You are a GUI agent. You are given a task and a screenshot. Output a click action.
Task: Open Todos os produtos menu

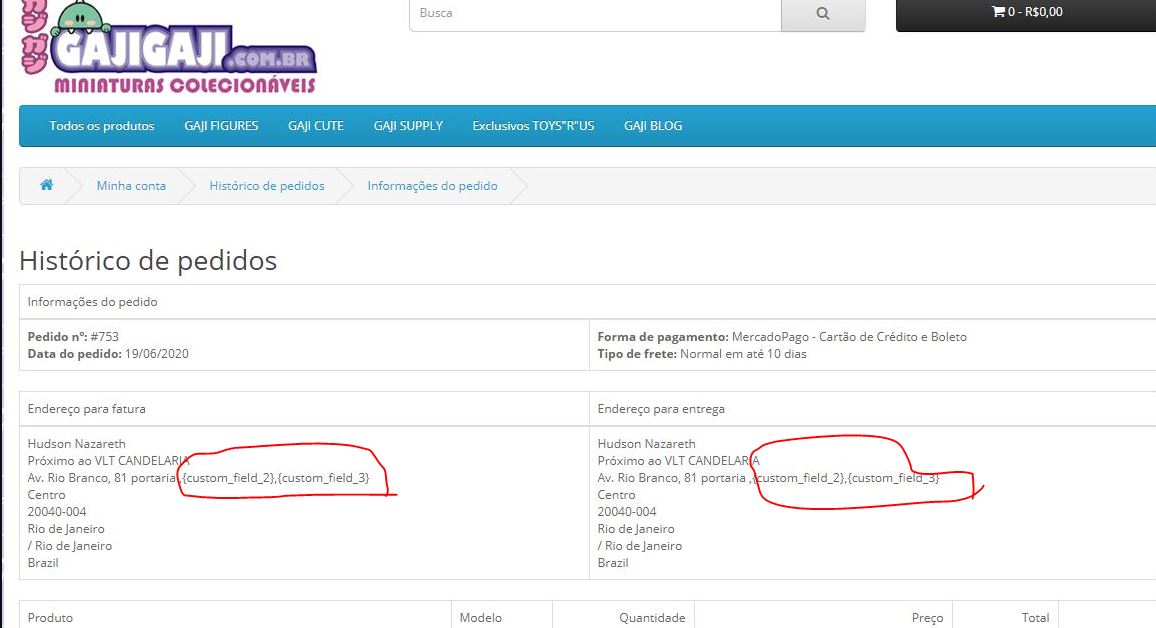click(102, 126)
